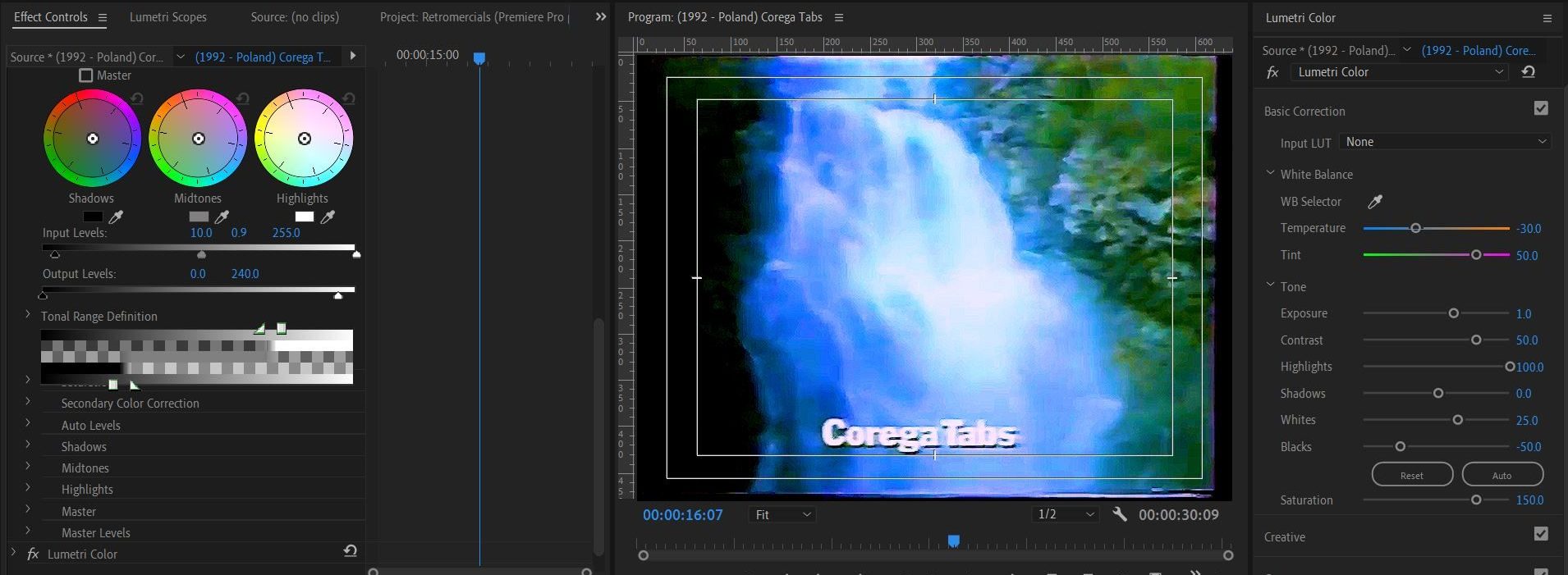
Task: Pick the Highlights eyedropper tool
Action: point(328,217)
